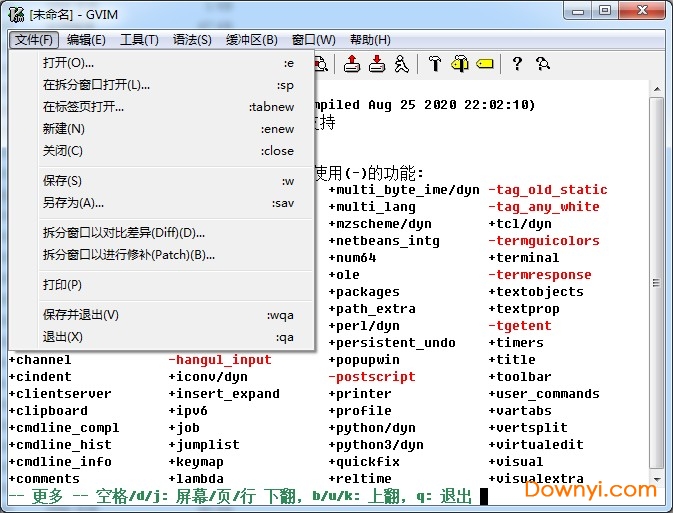Open the 编辑(E) menu
This screenshot has height=513, width=673.
86,40
